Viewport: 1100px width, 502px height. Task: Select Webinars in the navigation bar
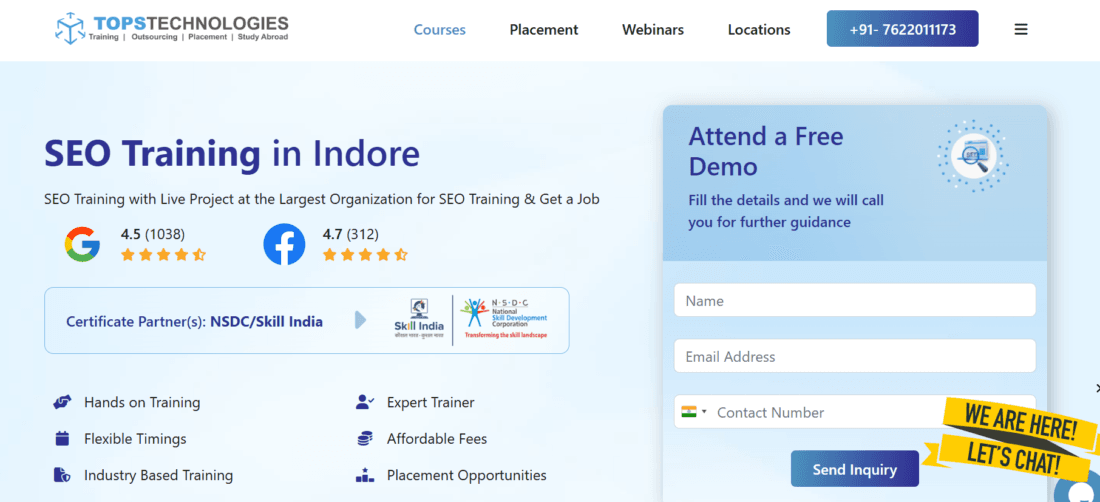tap(653, 29)
